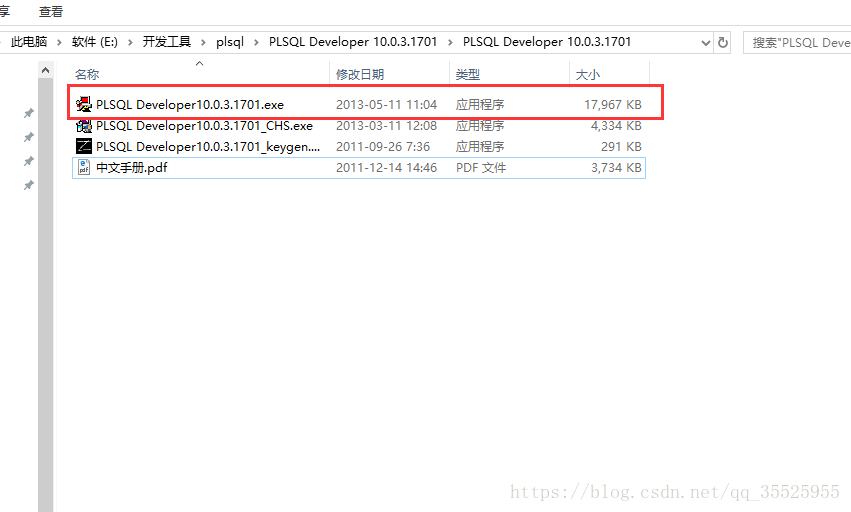Select file name PLSQL Developer10.0.3.1701.exe
The width and height of the screenshot is (851, 512).
click(190, 105)
